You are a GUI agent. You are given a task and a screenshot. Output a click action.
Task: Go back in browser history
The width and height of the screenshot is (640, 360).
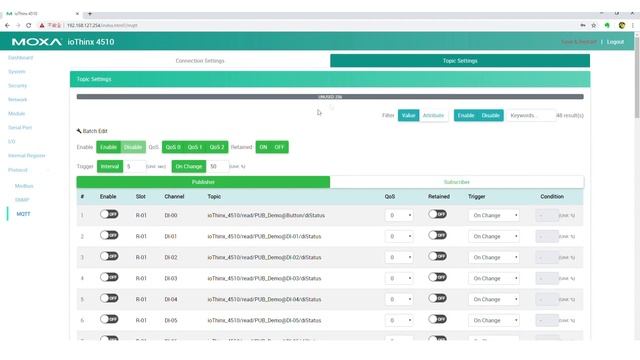click(7, 25)
